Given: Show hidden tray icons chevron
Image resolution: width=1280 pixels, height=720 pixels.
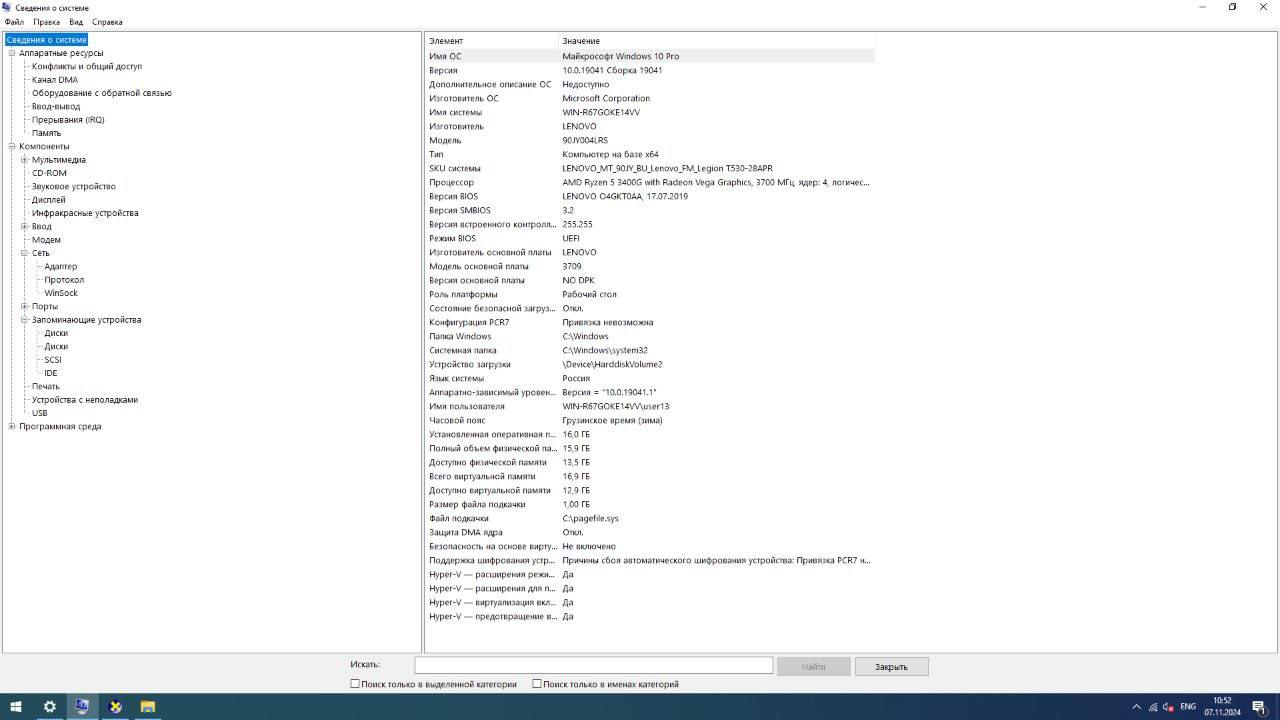Looking at the screenshot, I should pos(1136,707).
